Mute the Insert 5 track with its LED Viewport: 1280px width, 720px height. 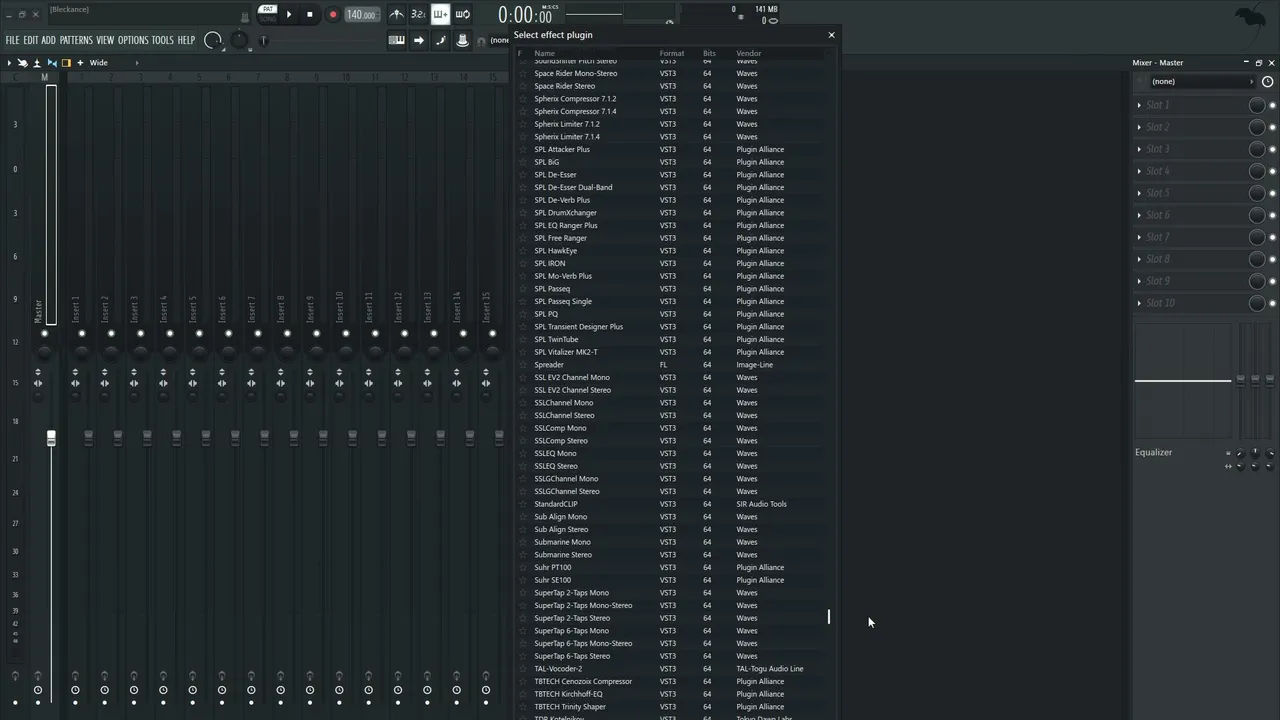pos(199,334)
